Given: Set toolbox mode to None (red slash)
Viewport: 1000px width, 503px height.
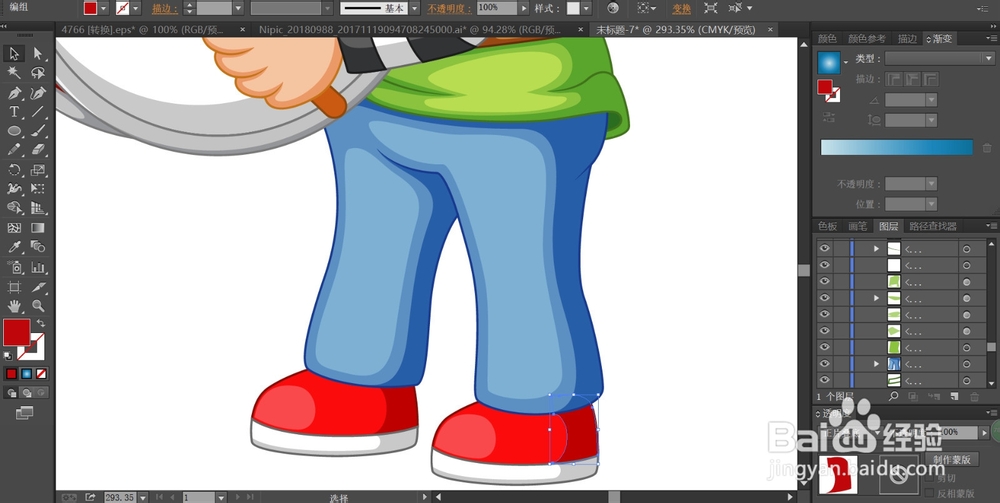Looking at the screenshot, I should coord(41,374).
